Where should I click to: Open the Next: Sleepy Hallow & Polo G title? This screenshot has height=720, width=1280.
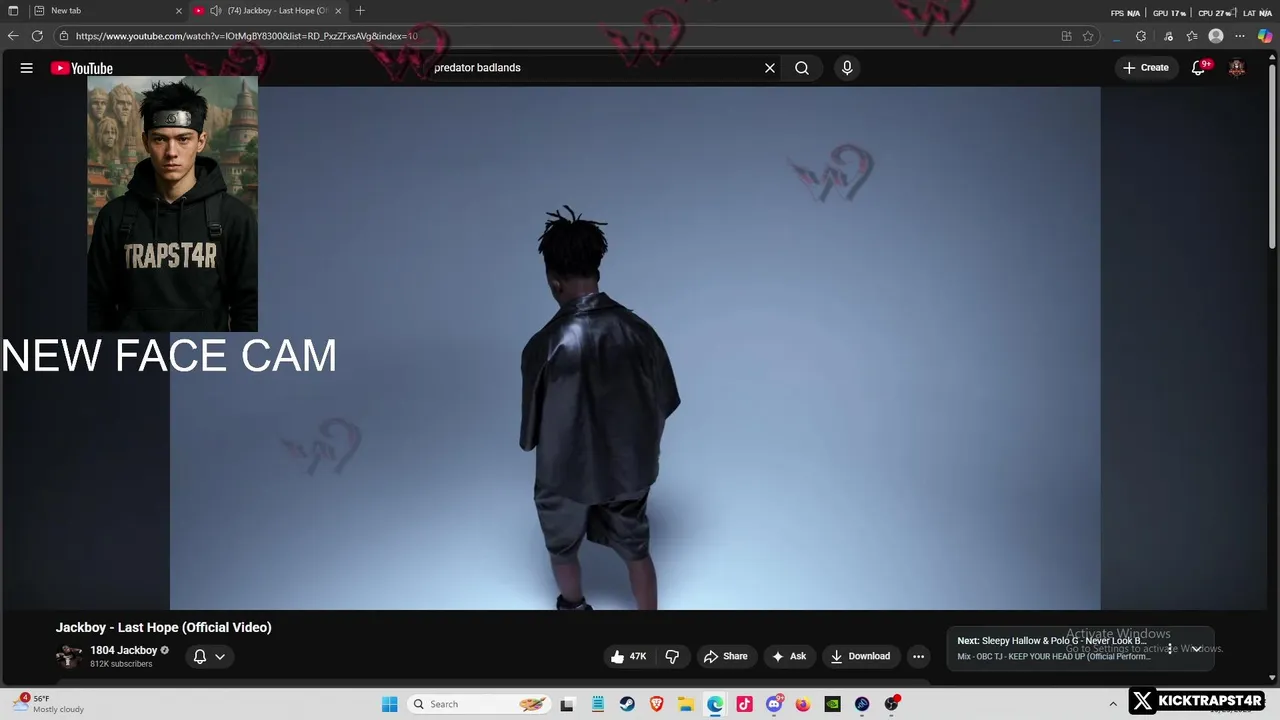[x=1051, y=641]
